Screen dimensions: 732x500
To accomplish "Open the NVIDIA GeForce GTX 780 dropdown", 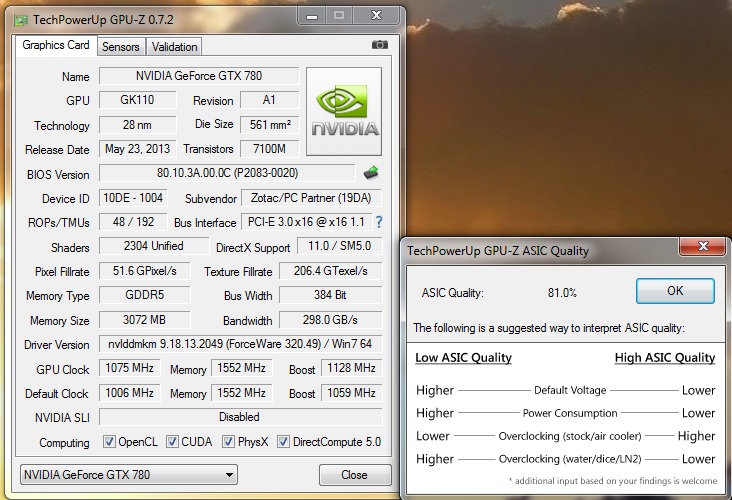I will click(129, 475).
